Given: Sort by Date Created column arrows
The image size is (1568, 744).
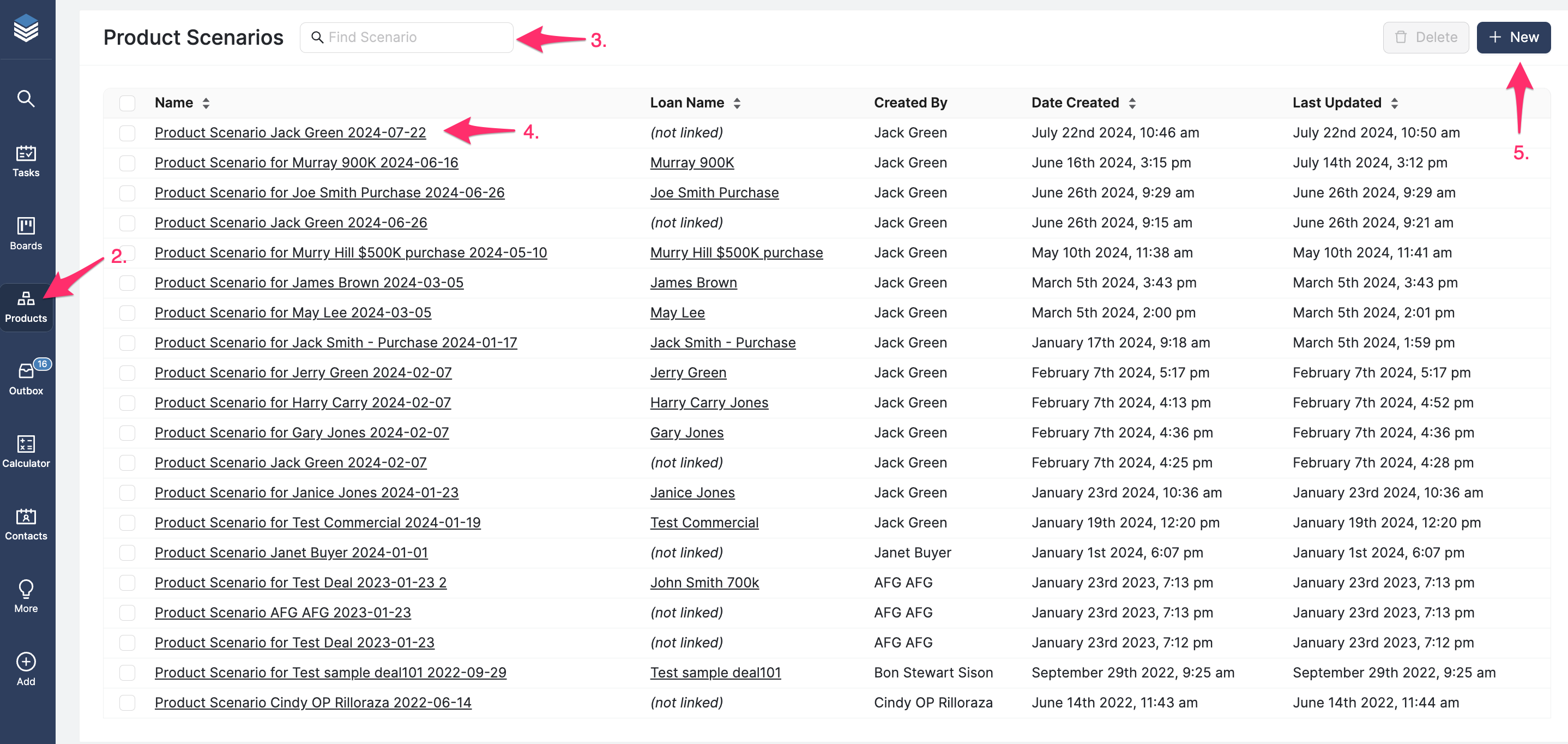Looking at the screenshot, I should click(x=1131, y=103).
